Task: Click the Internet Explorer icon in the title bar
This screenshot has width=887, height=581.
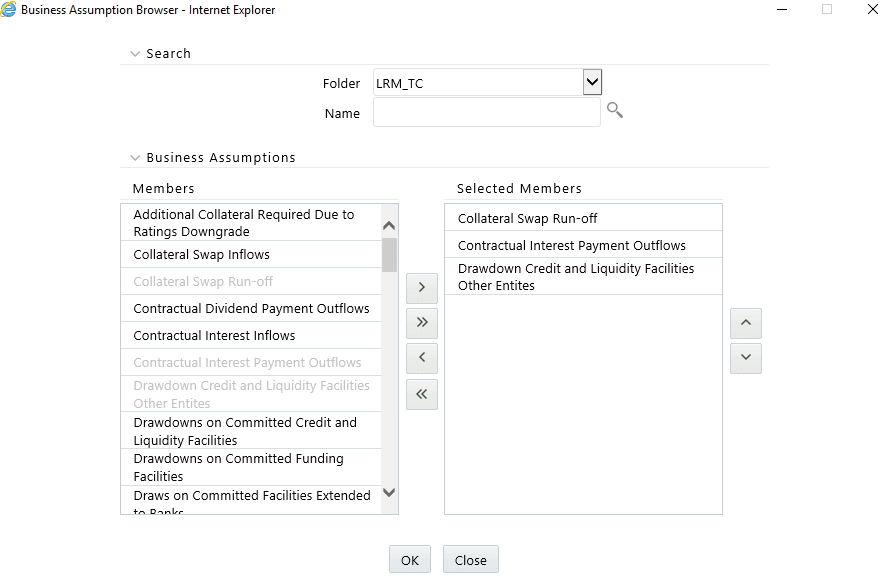Action: [10, 10]
